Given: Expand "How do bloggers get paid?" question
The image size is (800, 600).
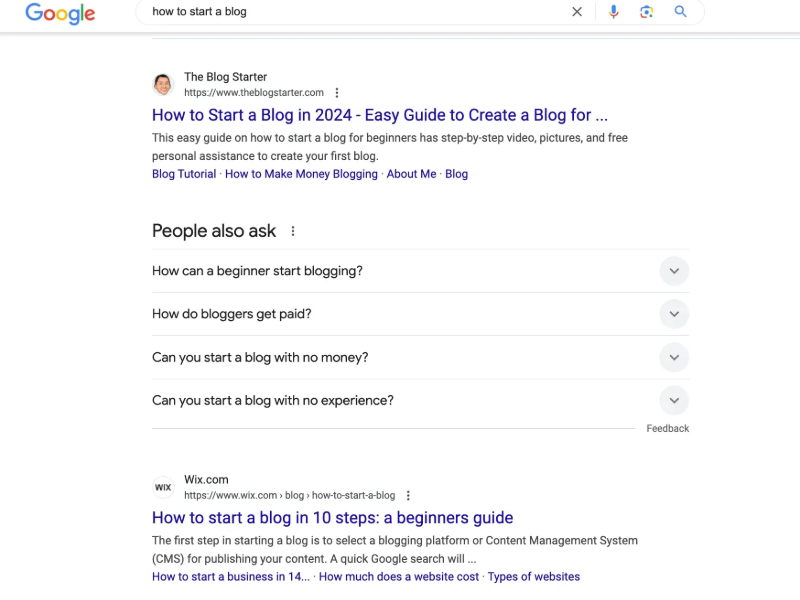Looking at the screenshot, I should coord(674,314).
